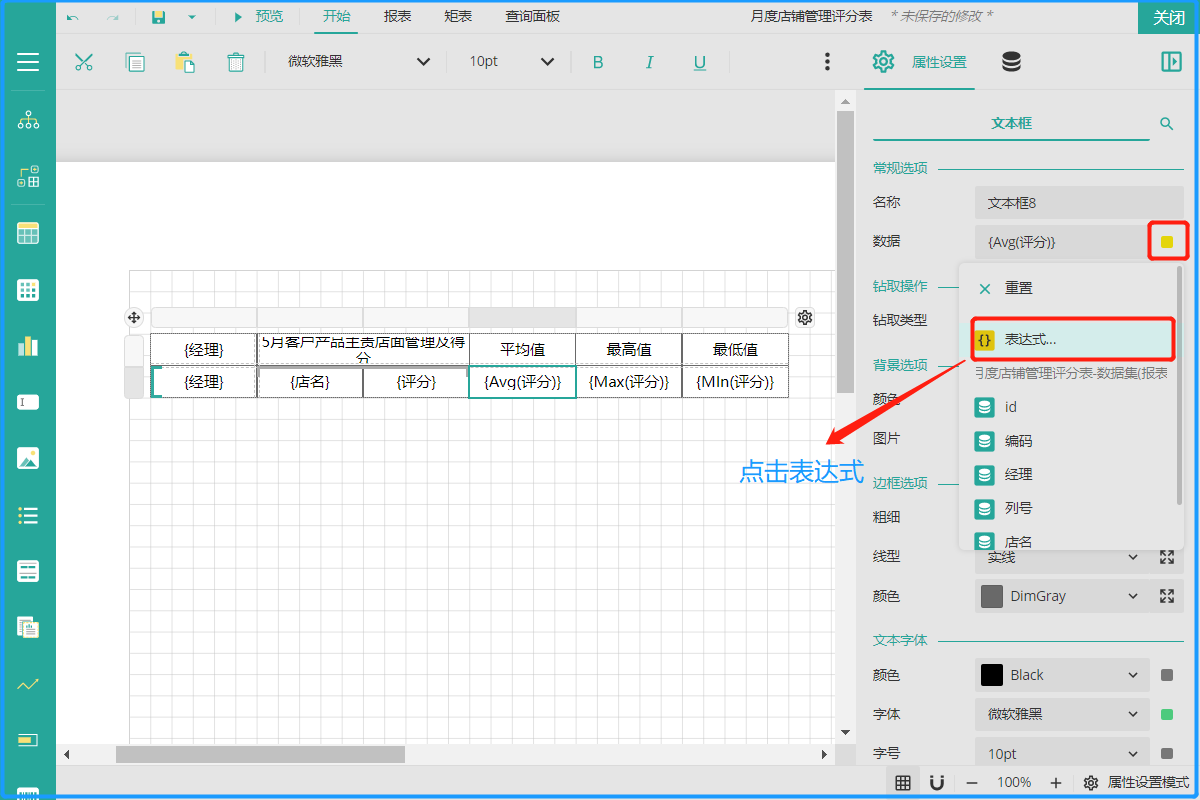Click the delete trash icon
The height and width of the screenshot is (800, 1200).
(x=236, y=62)
